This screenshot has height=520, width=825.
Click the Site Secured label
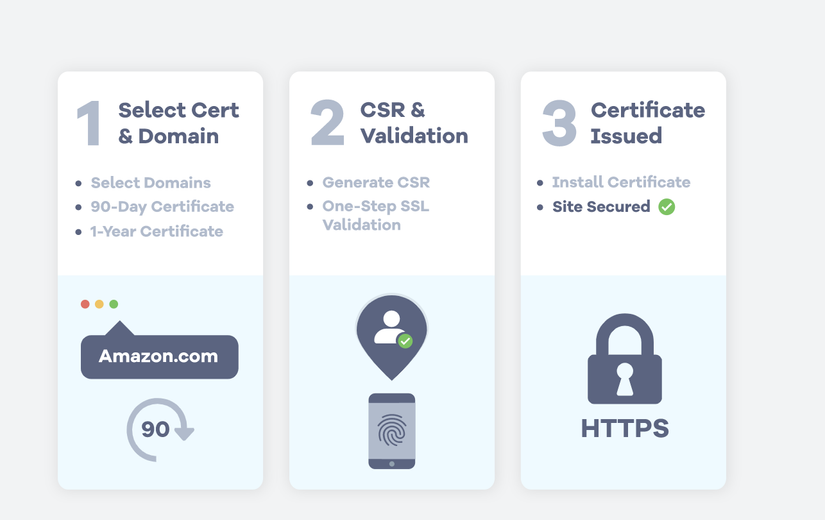[601, 207]
